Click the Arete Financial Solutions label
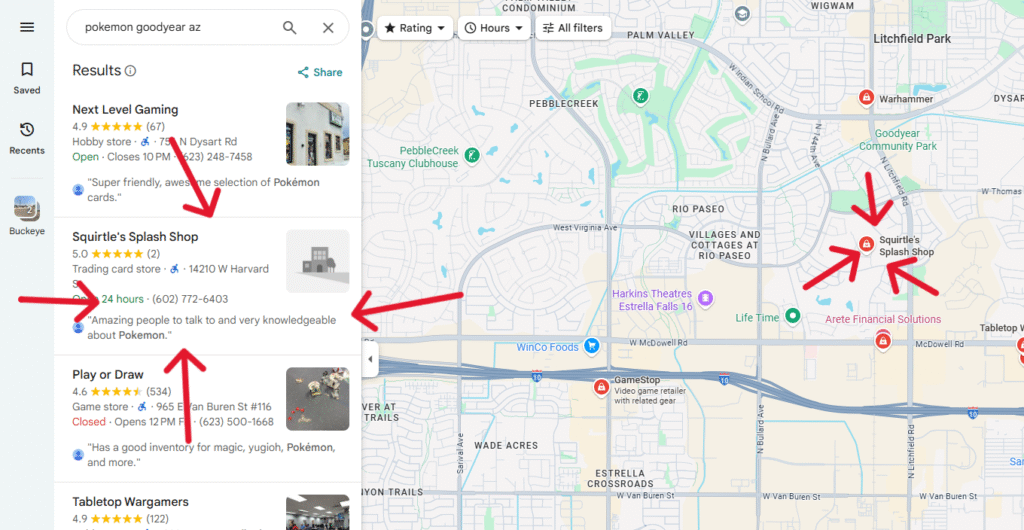Screen dimensions: 1024x530 click(x=883, y=319)
